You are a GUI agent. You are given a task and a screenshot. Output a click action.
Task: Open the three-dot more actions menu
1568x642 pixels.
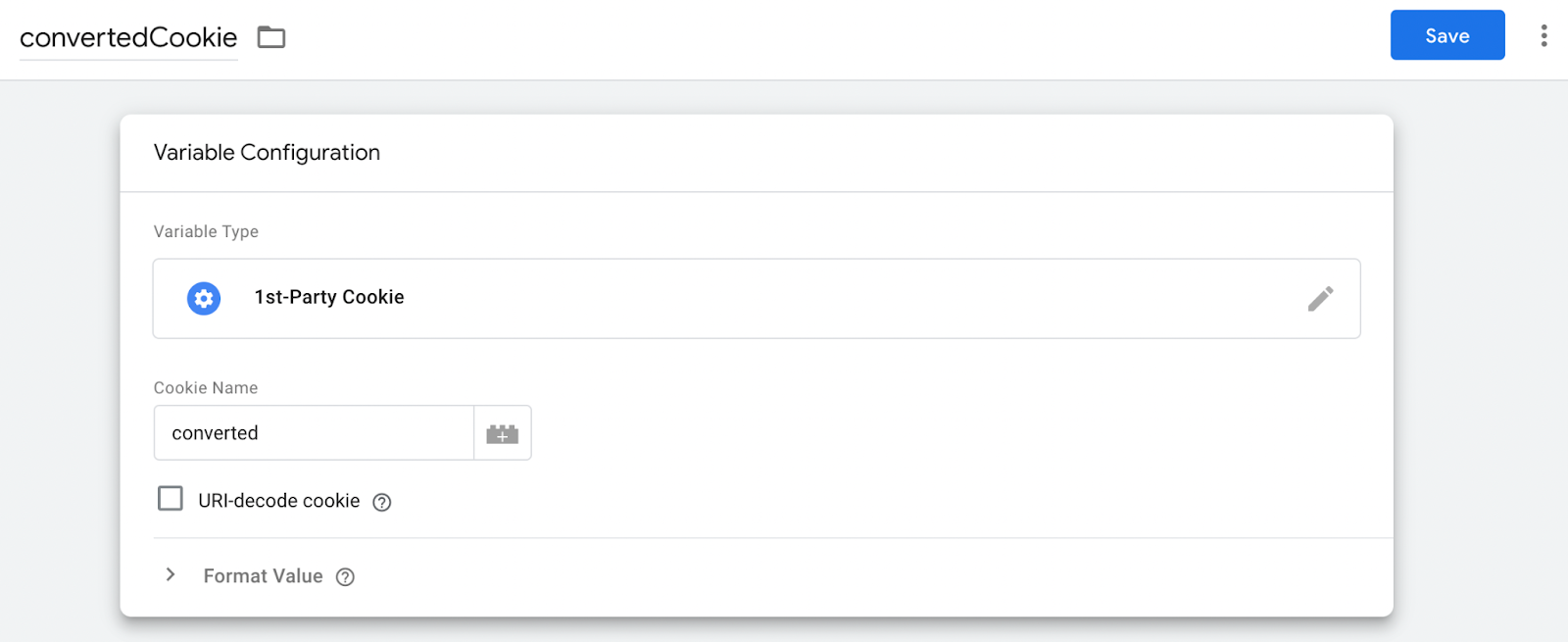(1543, 36)
